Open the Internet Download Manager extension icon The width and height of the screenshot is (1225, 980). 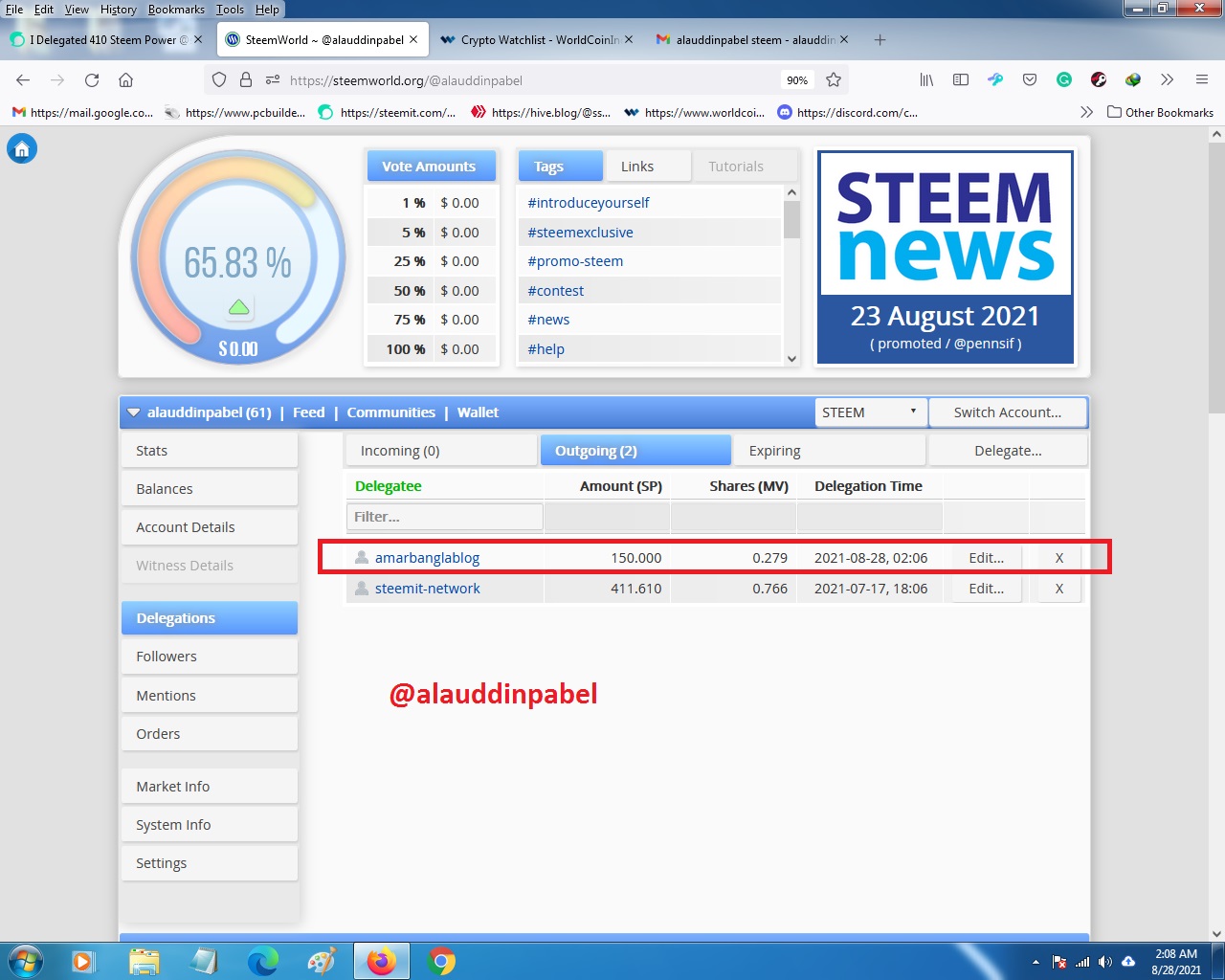(1133, 80)
